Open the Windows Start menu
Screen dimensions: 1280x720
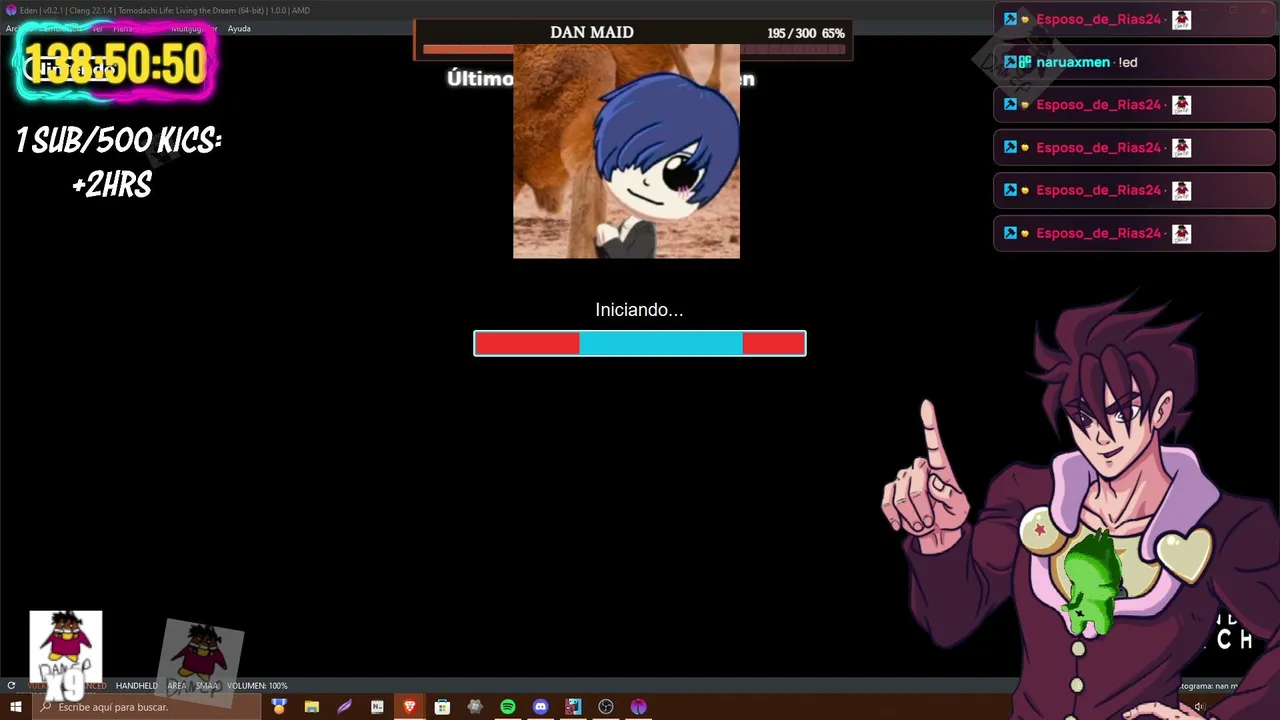coord(15,707)
